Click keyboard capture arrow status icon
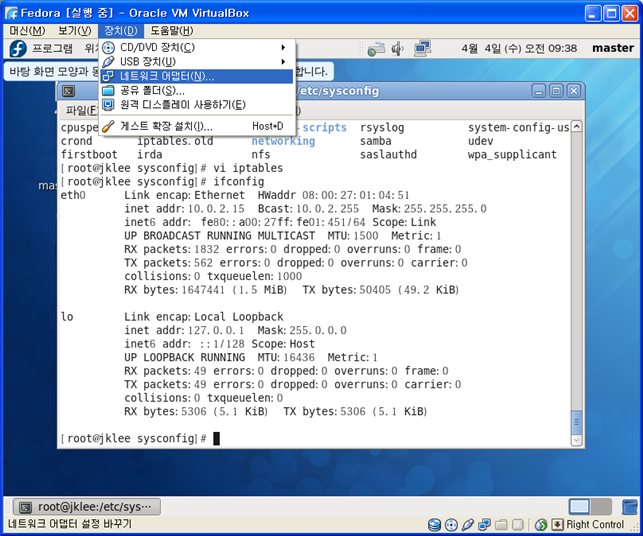The height and width of the screenshot is (536, 643). 557,525
